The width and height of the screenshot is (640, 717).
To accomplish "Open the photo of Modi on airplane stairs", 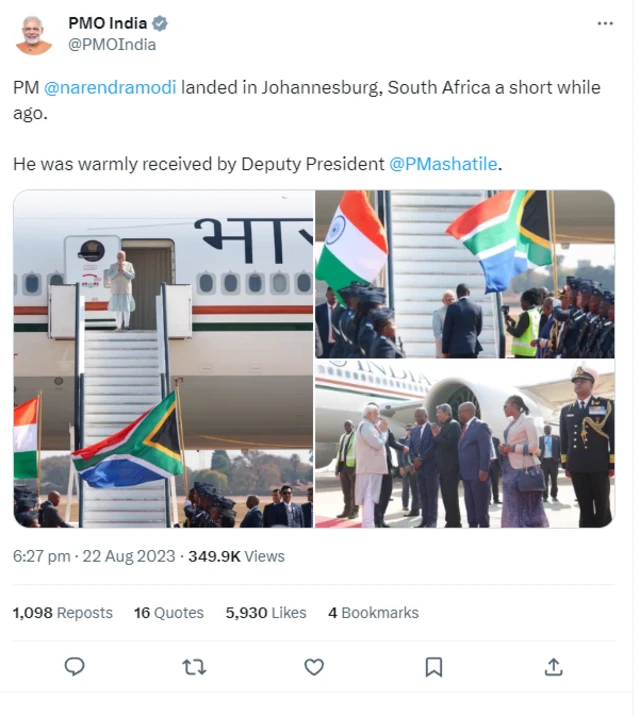I will pos(163,359).
